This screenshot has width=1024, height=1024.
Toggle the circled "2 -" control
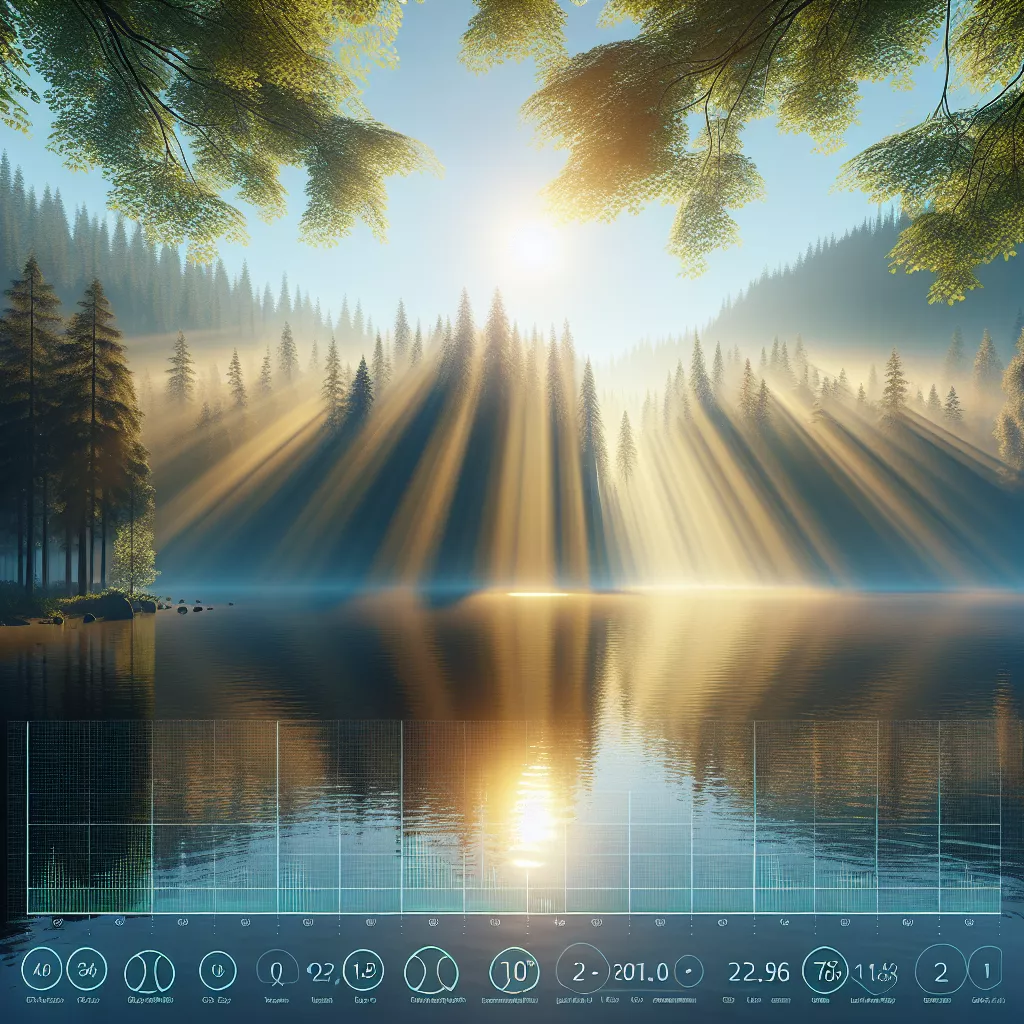pyautogui.click(x=582, y=969)
